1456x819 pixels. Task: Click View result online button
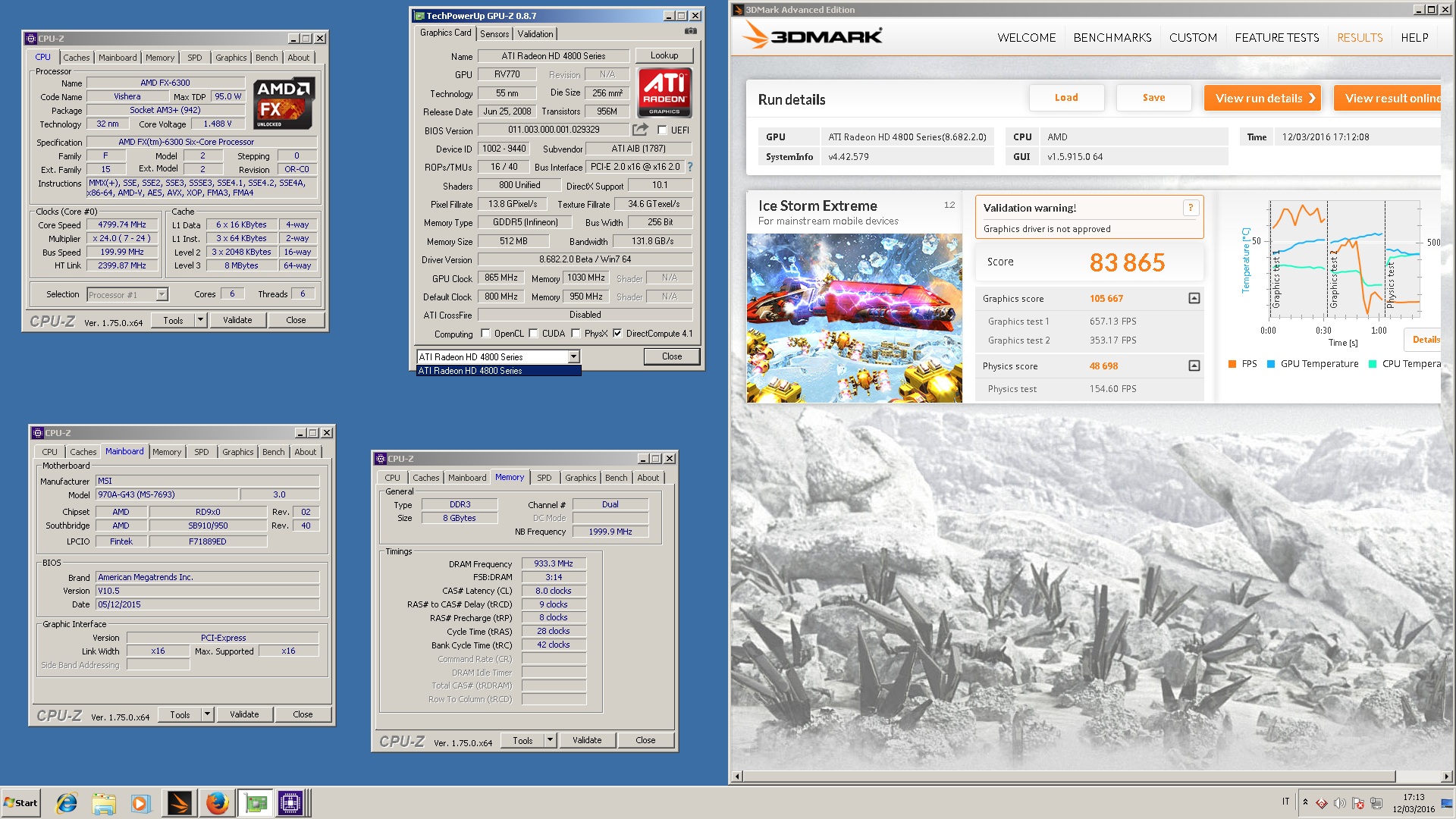1388,98
